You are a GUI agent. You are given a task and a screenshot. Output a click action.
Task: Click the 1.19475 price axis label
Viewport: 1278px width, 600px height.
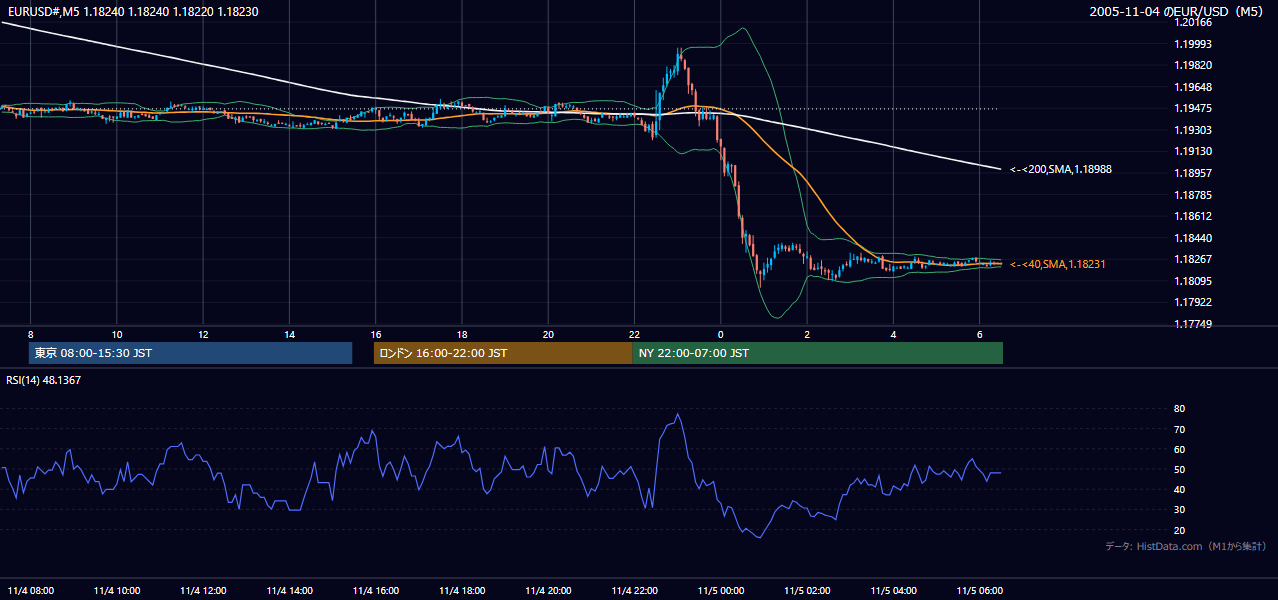tap(1191, 108)
